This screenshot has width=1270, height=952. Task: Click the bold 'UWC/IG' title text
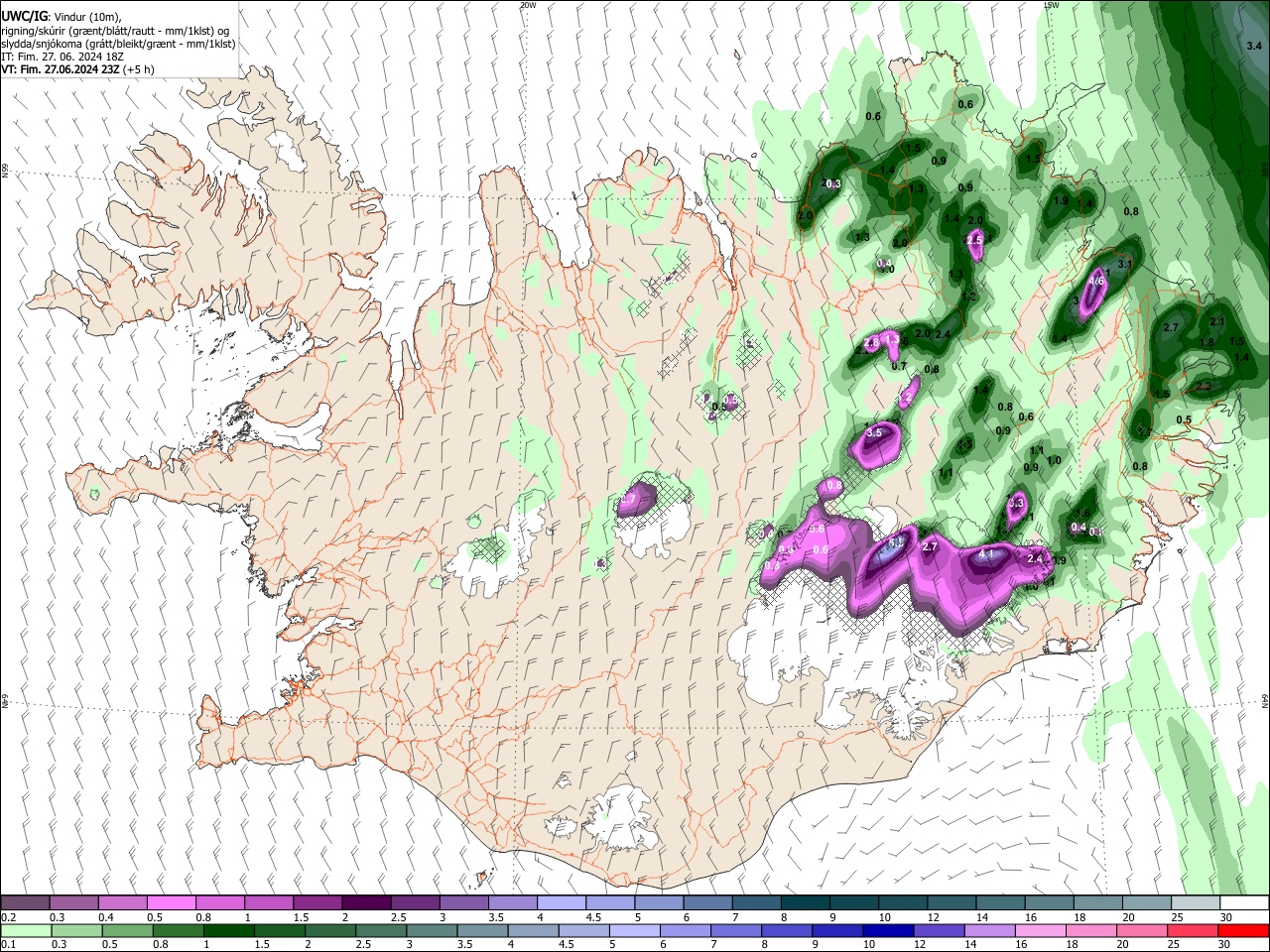tap(25, 16)
